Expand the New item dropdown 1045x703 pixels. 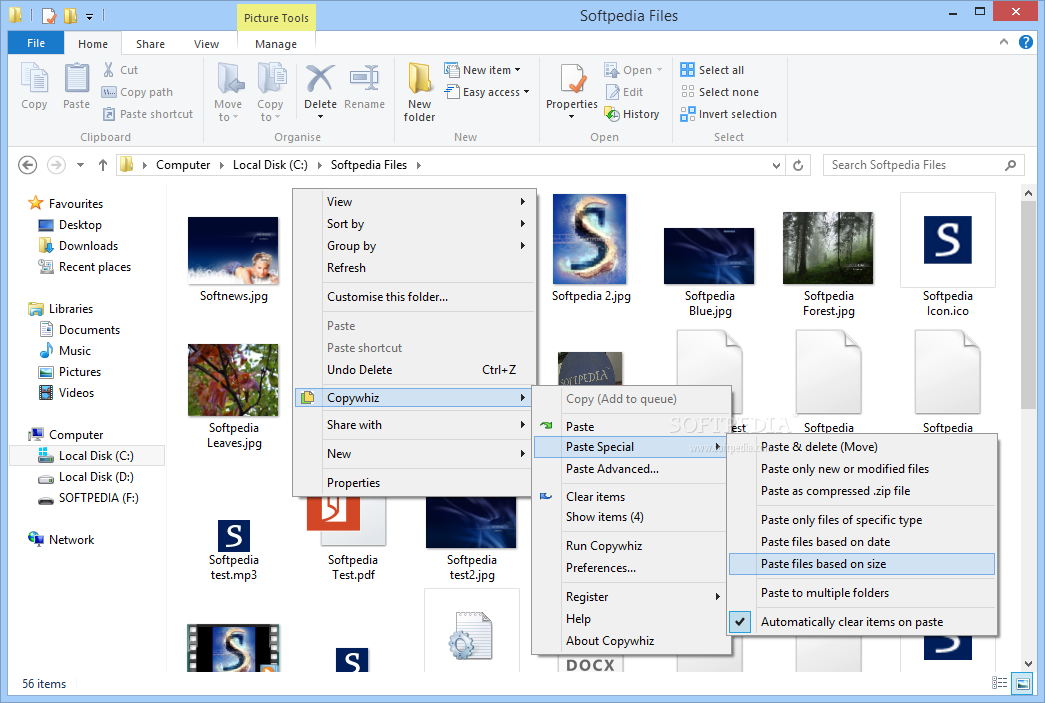[x=517, y=70]
